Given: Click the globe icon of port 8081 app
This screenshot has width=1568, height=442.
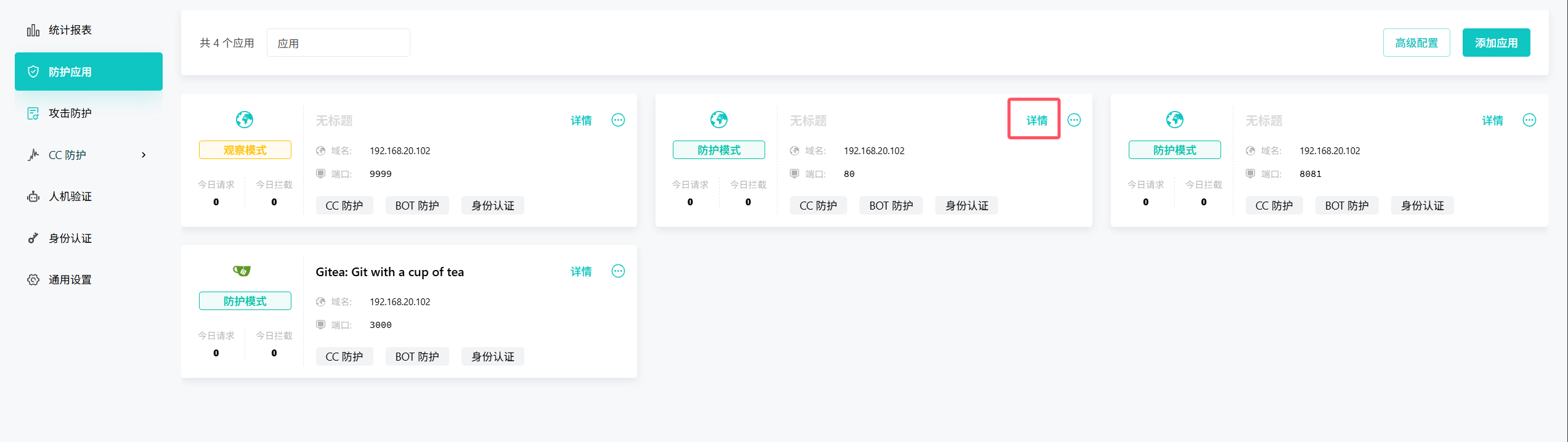Looking at the screenshot, I should pos(1174,119).
